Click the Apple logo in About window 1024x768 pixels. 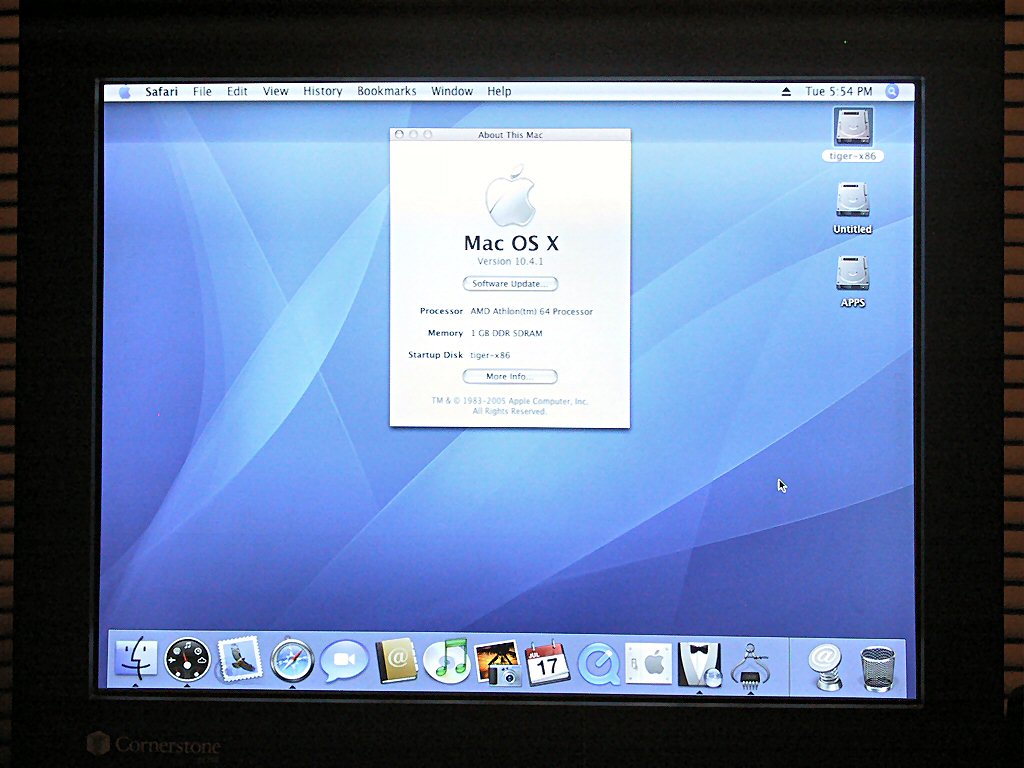tap(511, 195)
